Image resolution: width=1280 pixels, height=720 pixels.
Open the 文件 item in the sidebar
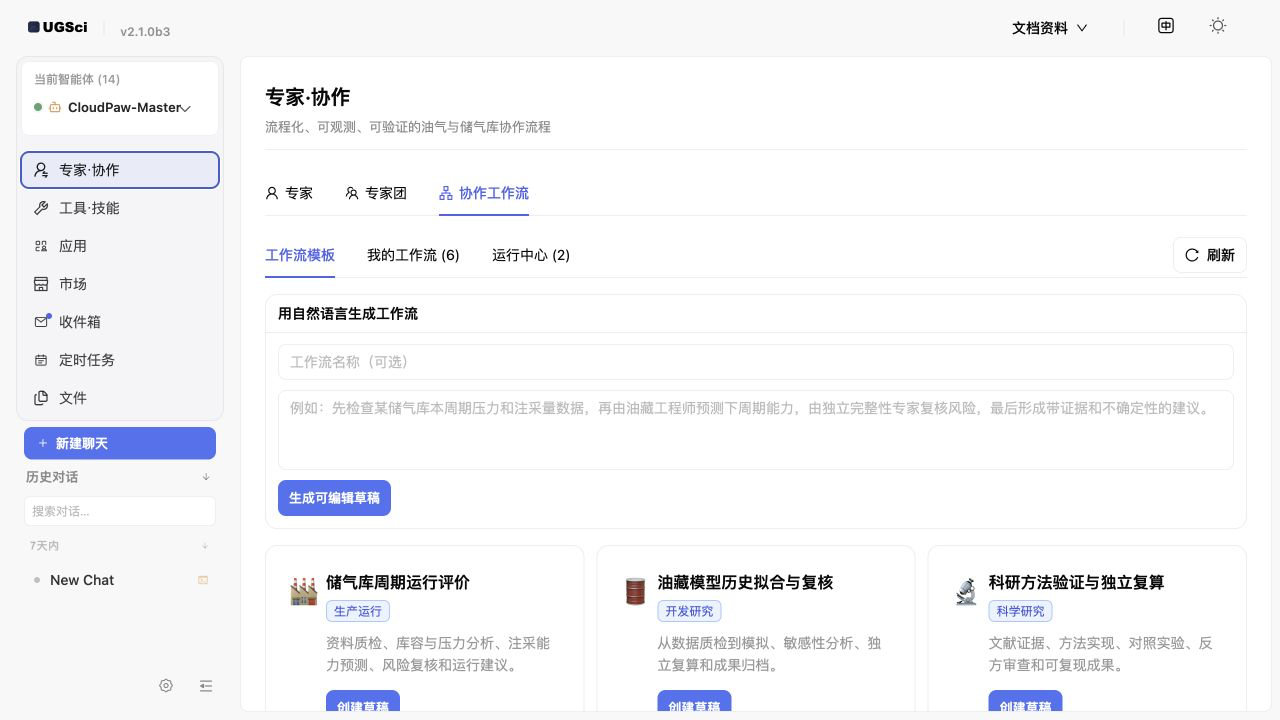click(120, 398)
